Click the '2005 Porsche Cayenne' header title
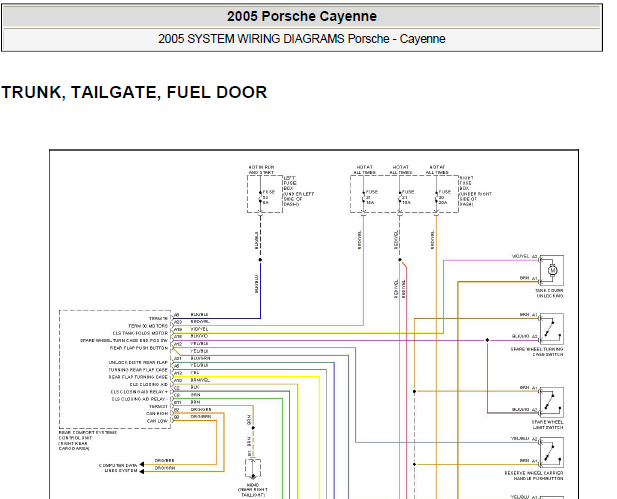617x499 pixels. (x=301, y=17)
